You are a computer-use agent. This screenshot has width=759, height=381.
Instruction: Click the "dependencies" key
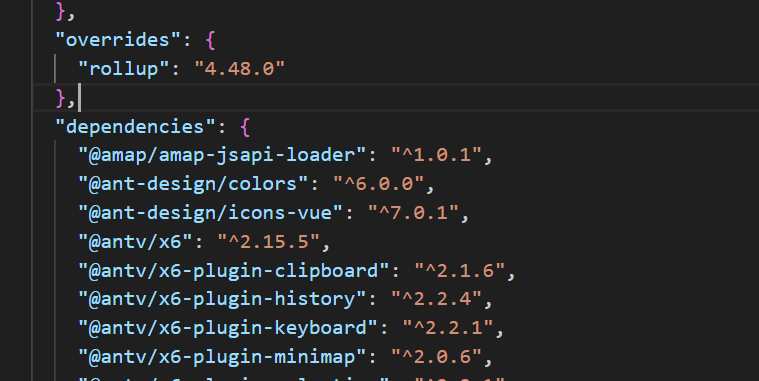click(x=136, y=126)
